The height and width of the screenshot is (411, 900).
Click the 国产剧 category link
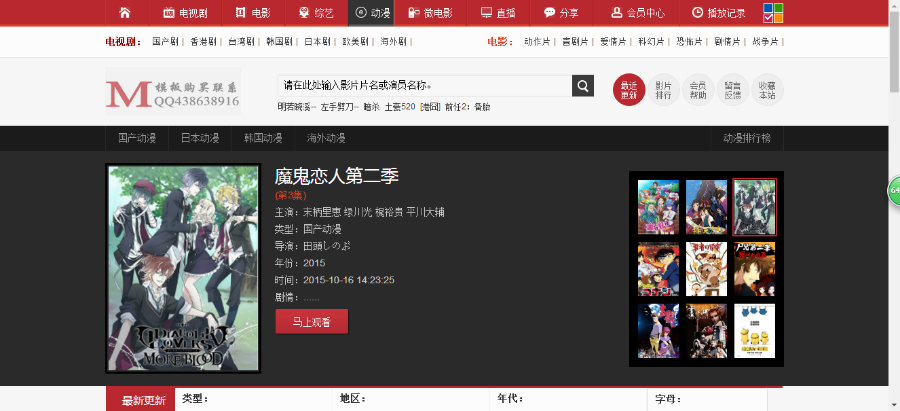165,42
